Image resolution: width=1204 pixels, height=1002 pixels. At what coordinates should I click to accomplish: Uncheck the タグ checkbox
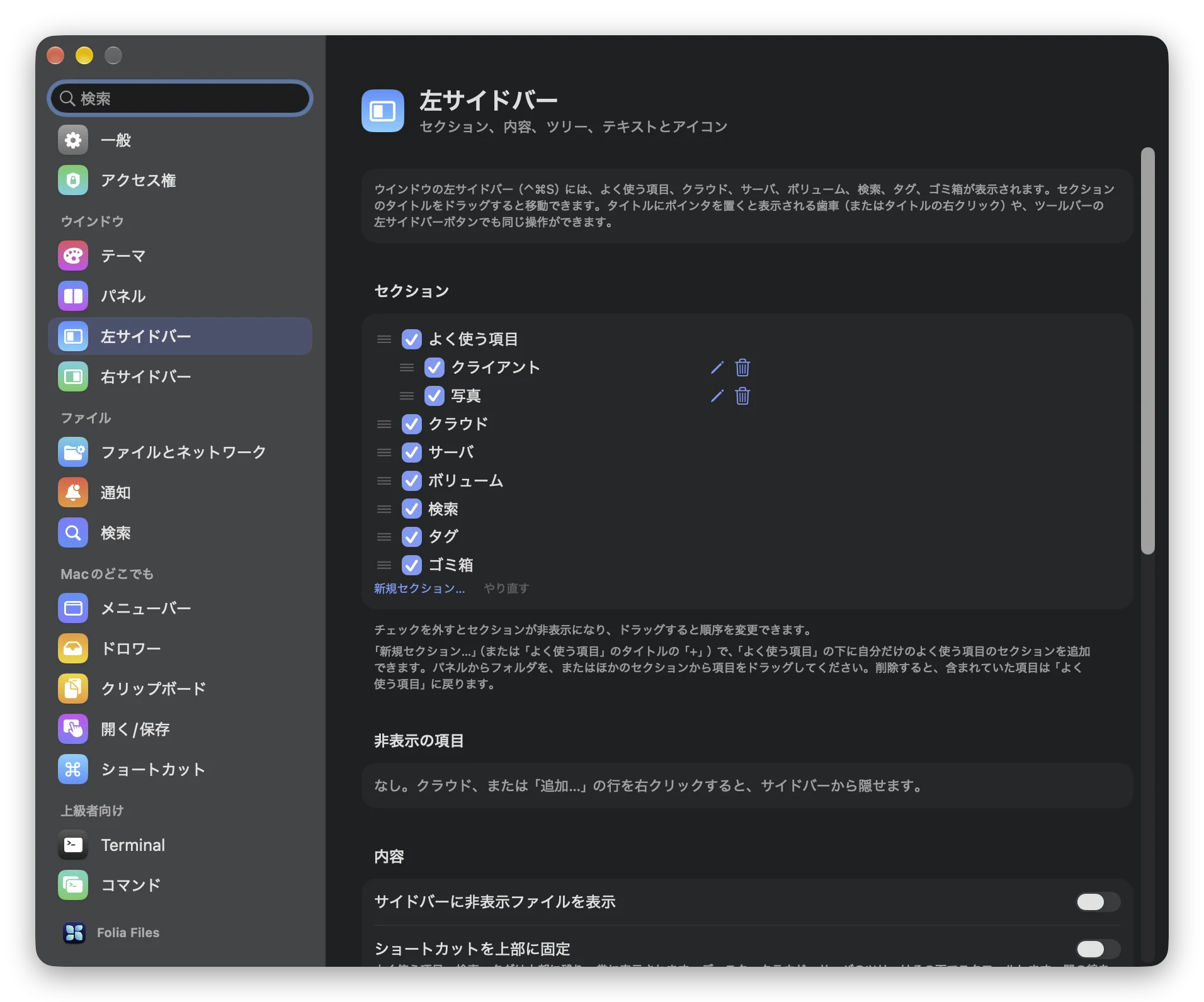click(412, 537)
